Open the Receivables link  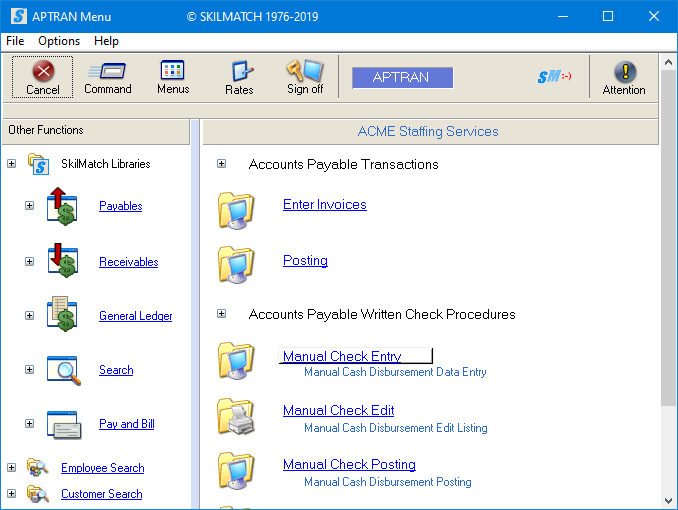pos(128,262)
